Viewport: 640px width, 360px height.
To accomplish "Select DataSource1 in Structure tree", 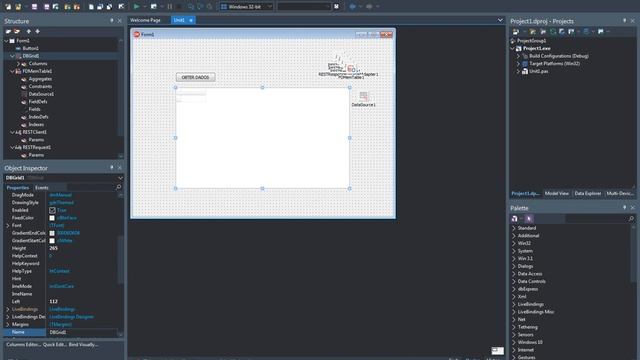I will (x=41, y=94).
